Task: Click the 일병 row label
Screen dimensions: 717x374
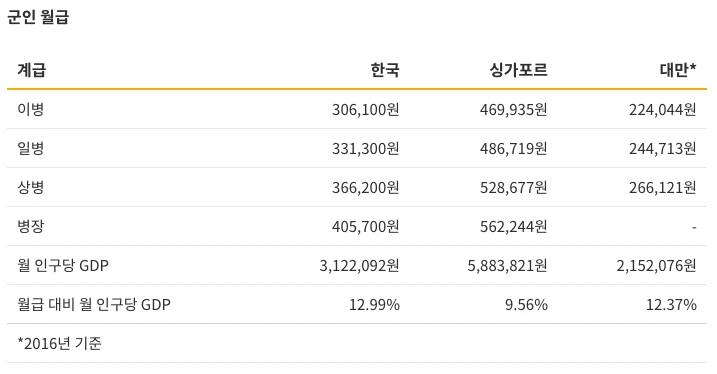Action: (31, 148)
